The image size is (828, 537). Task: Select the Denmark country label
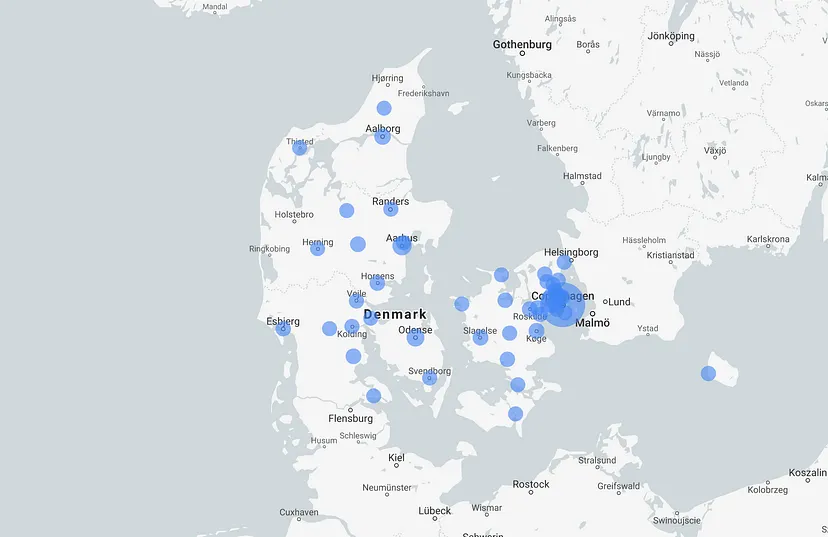pyautogui.click(x=395, y=314)
